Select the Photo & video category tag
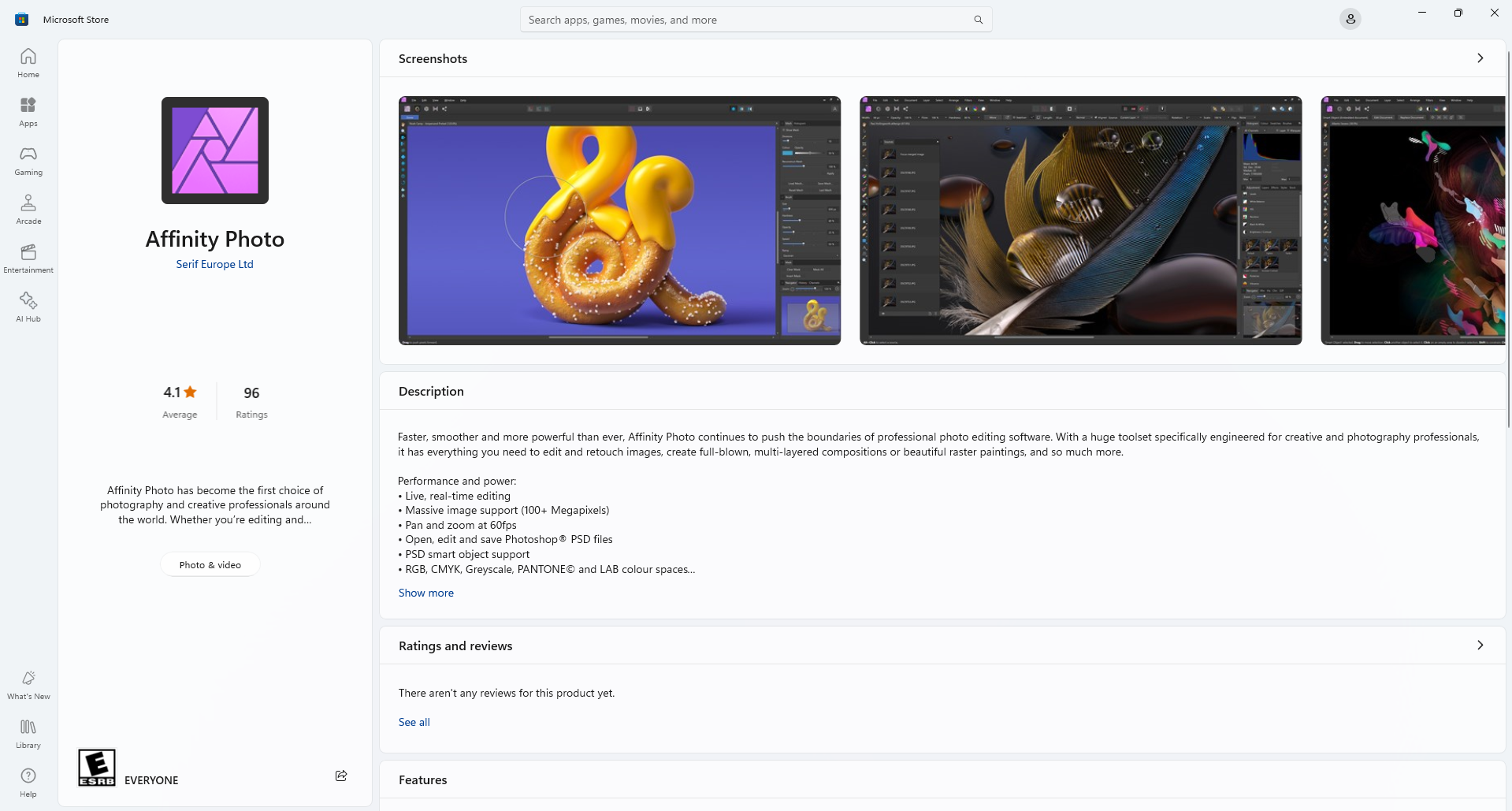The width and height of the screenshot is (1512, 811). click(209, 564)
